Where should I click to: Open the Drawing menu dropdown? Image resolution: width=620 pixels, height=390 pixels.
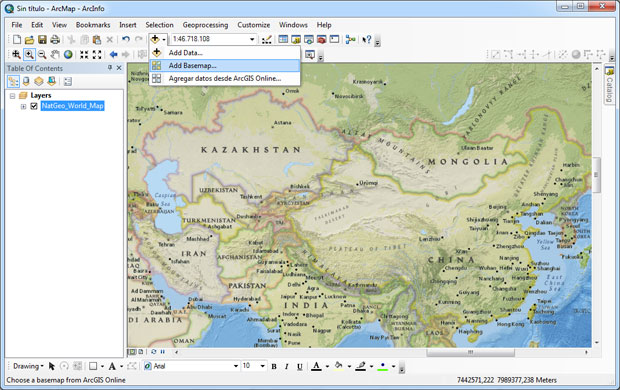point(28,366)
